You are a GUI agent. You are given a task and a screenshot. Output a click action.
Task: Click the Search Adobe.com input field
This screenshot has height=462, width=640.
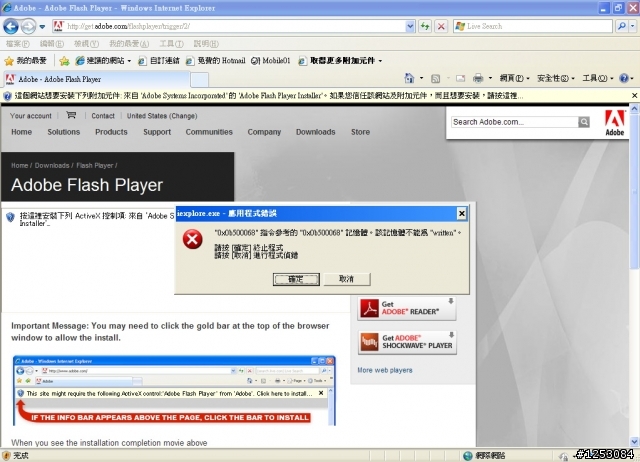(514, 122)
